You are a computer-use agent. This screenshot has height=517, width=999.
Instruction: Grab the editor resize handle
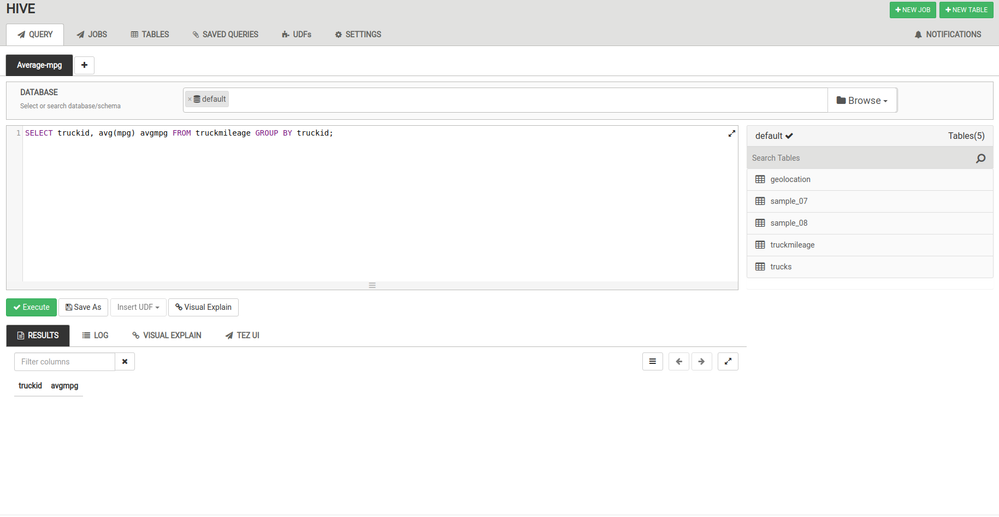pos(372,285)
